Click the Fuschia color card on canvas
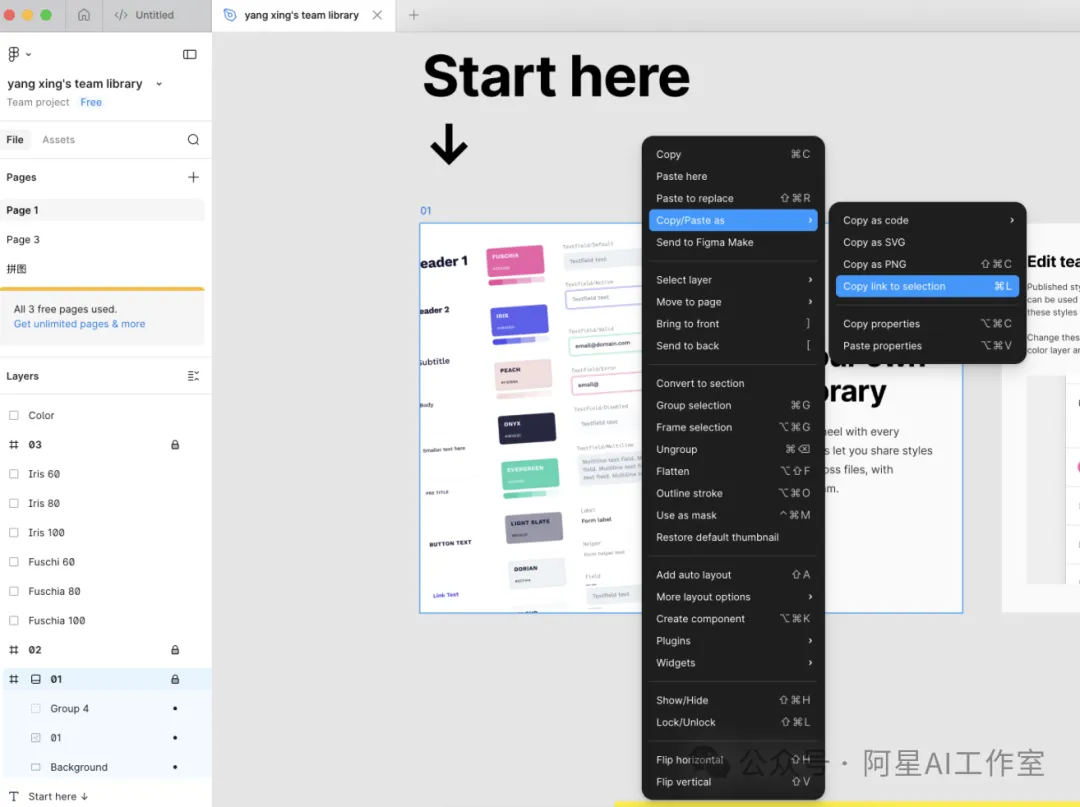 coord(515,260)
